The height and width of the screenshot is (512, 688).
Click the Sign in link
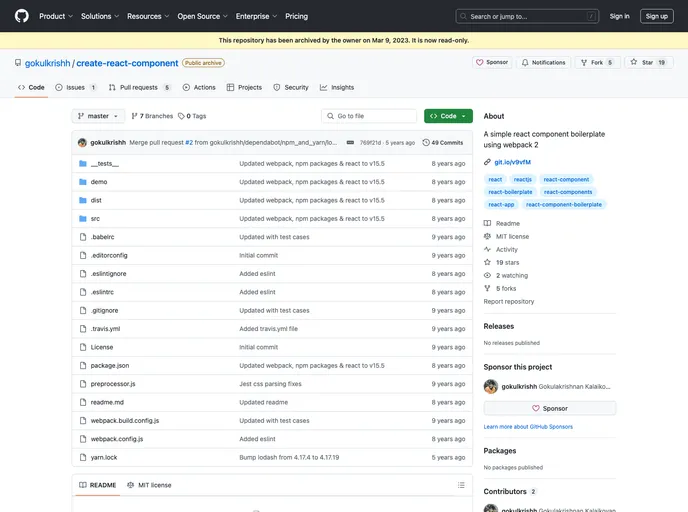(x=619, y=16)
